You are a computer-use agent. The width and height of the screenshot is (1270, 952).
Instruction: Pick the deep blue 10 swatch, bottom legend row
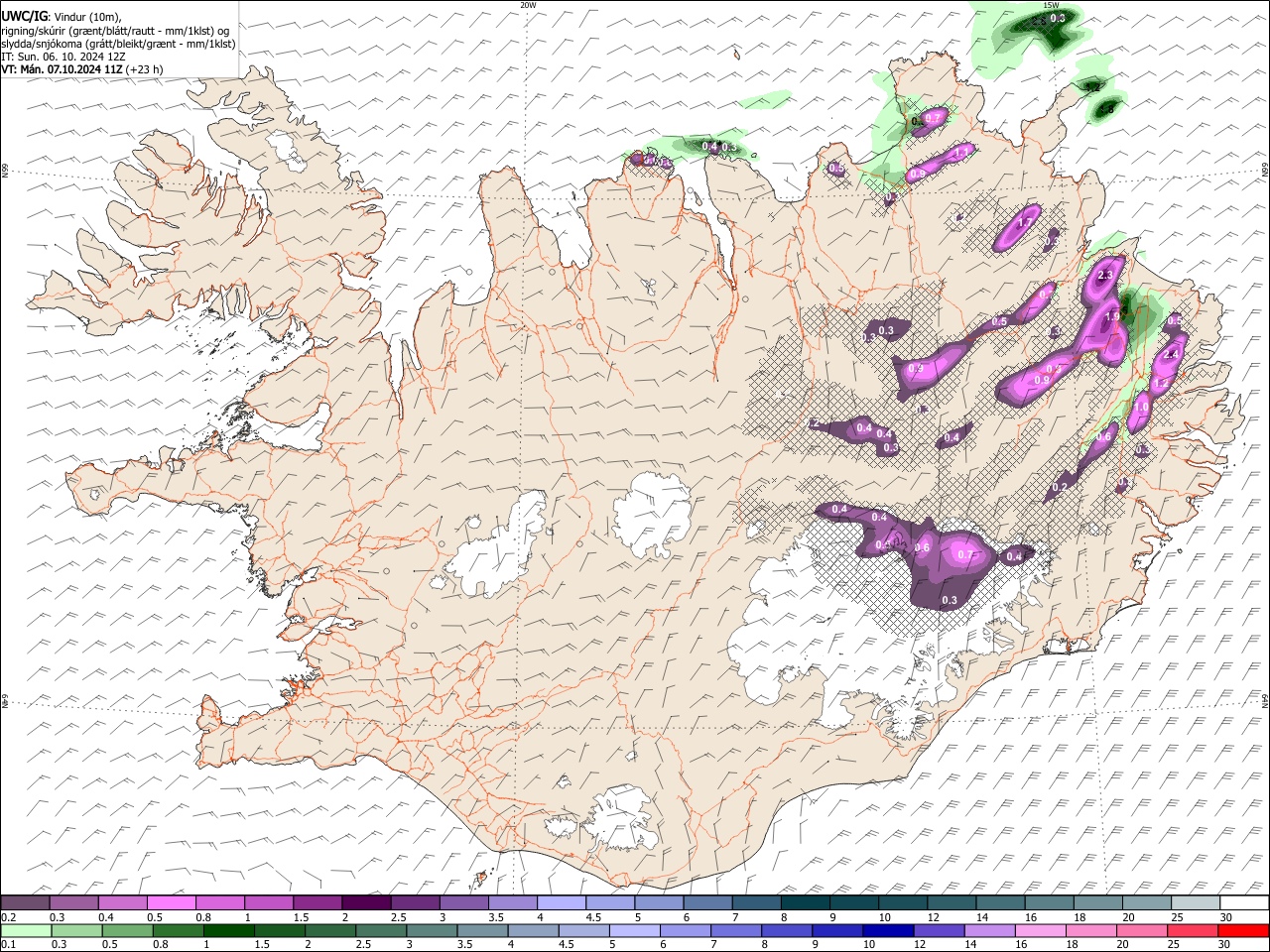click(x=888, y=931)
